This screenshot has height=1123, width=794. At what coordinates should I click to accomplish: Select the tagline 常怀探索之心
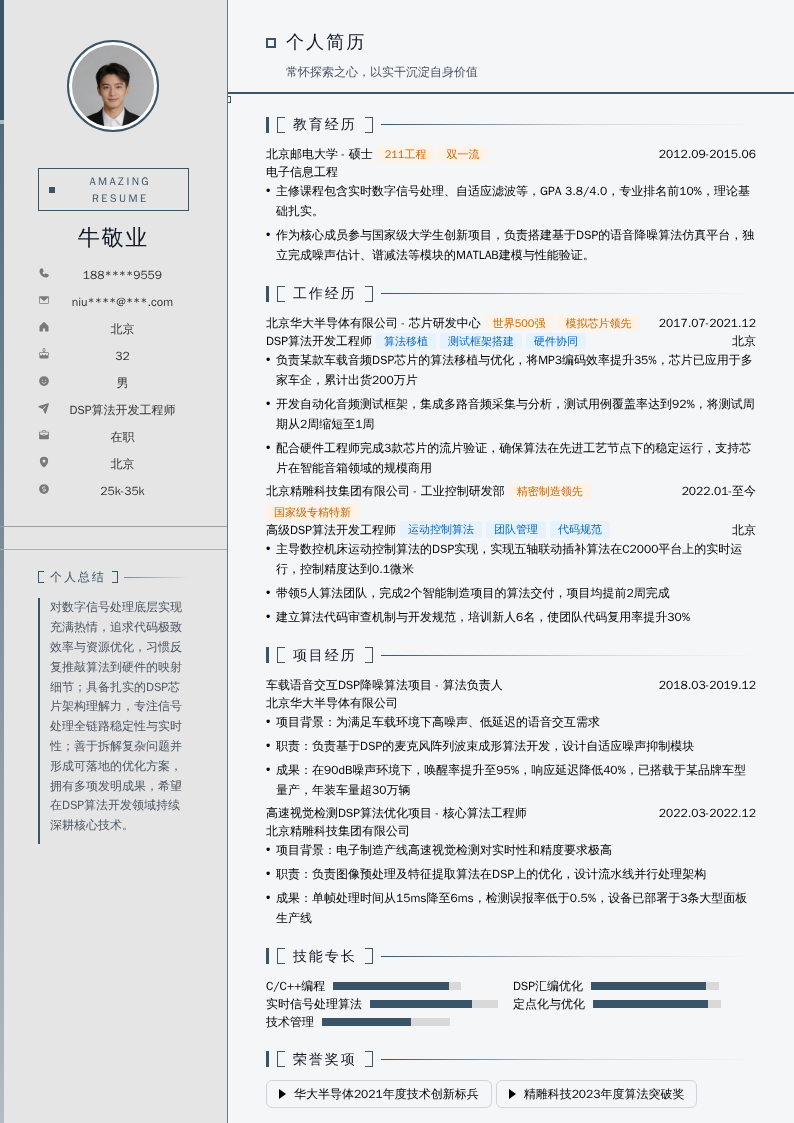click(321, 72)
